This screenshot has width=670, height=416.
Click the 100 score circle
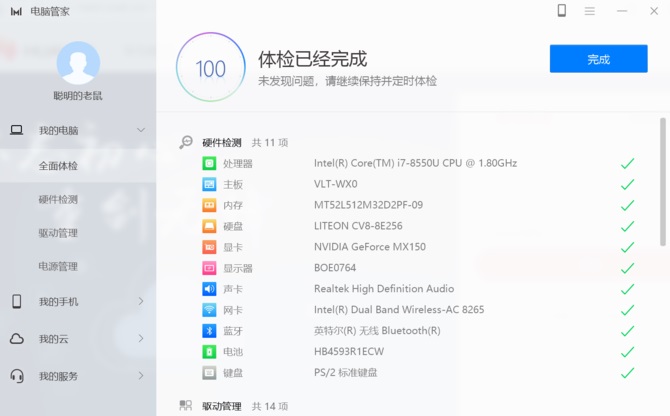[210, 69]
